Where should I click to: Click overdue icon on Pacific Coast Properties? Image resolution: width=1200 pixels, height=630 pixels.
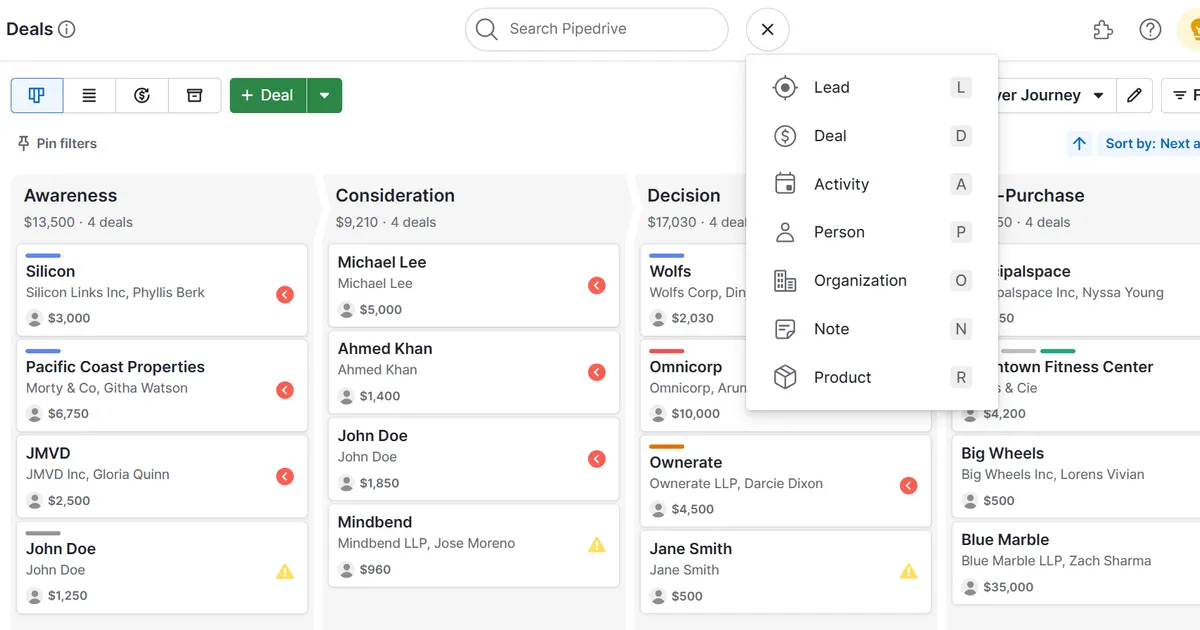coord(285,390)
